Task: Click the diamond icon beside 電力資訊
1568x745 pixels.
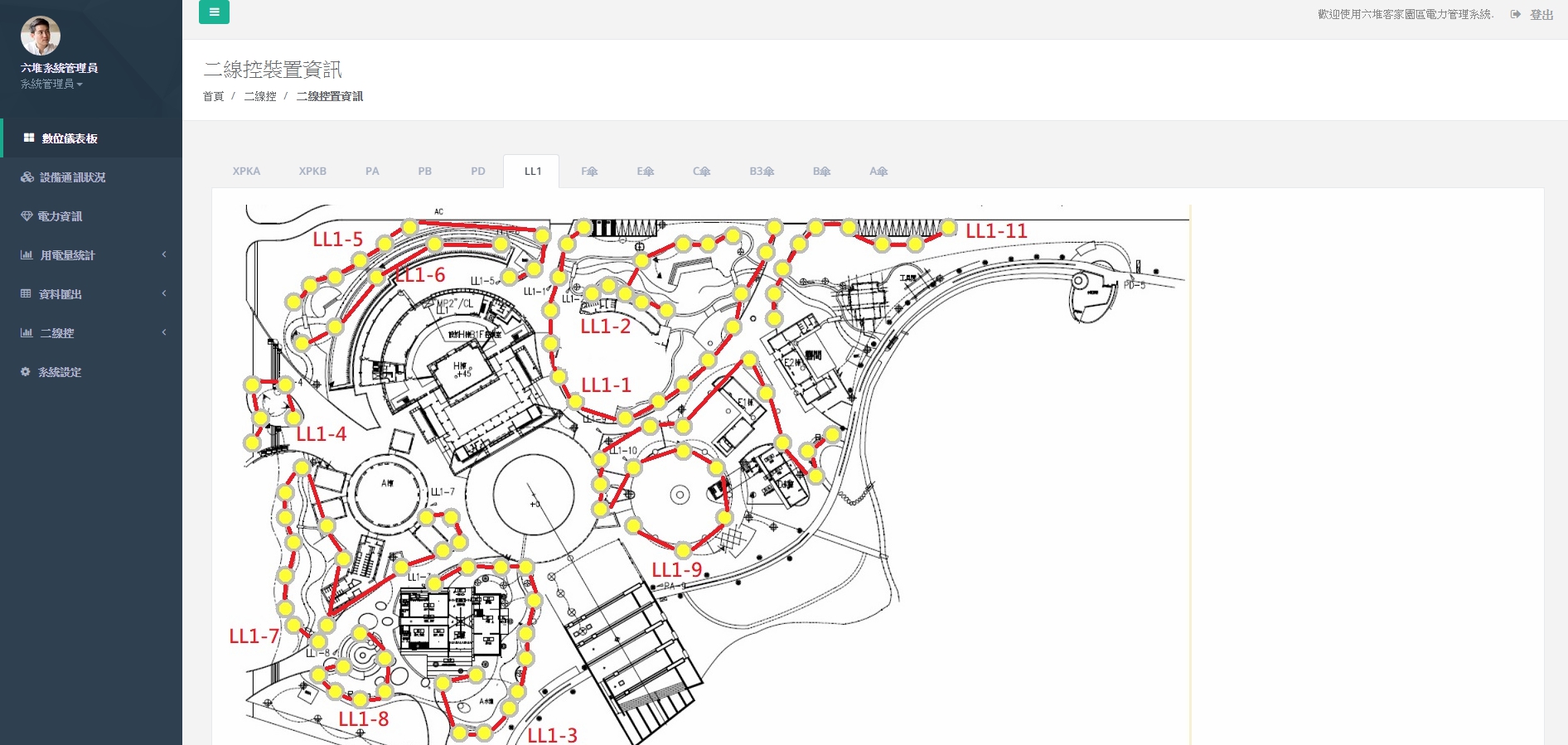Action: point(27,216)
